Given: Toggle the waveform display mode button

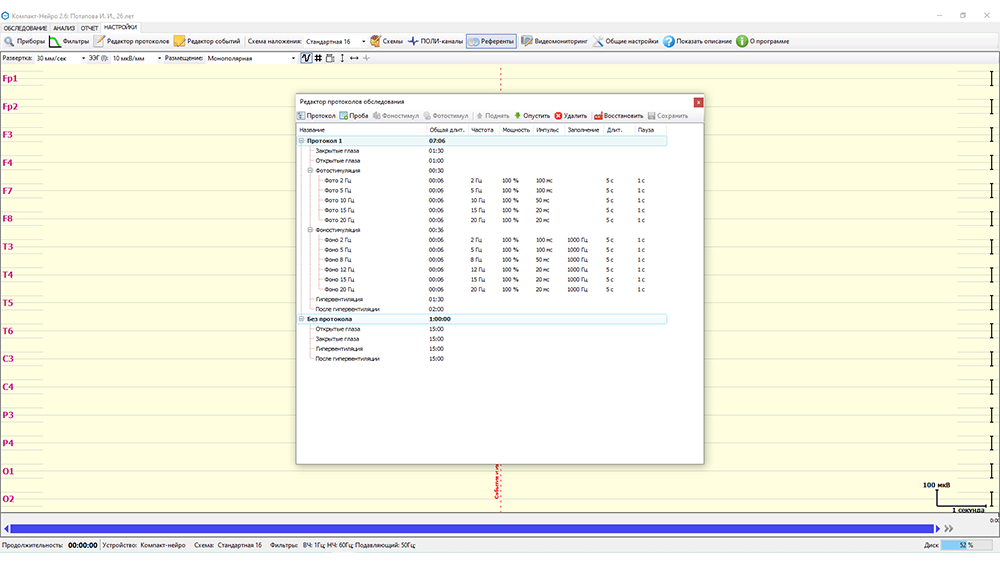Looking at the screenshot, I should click(306, 58).
